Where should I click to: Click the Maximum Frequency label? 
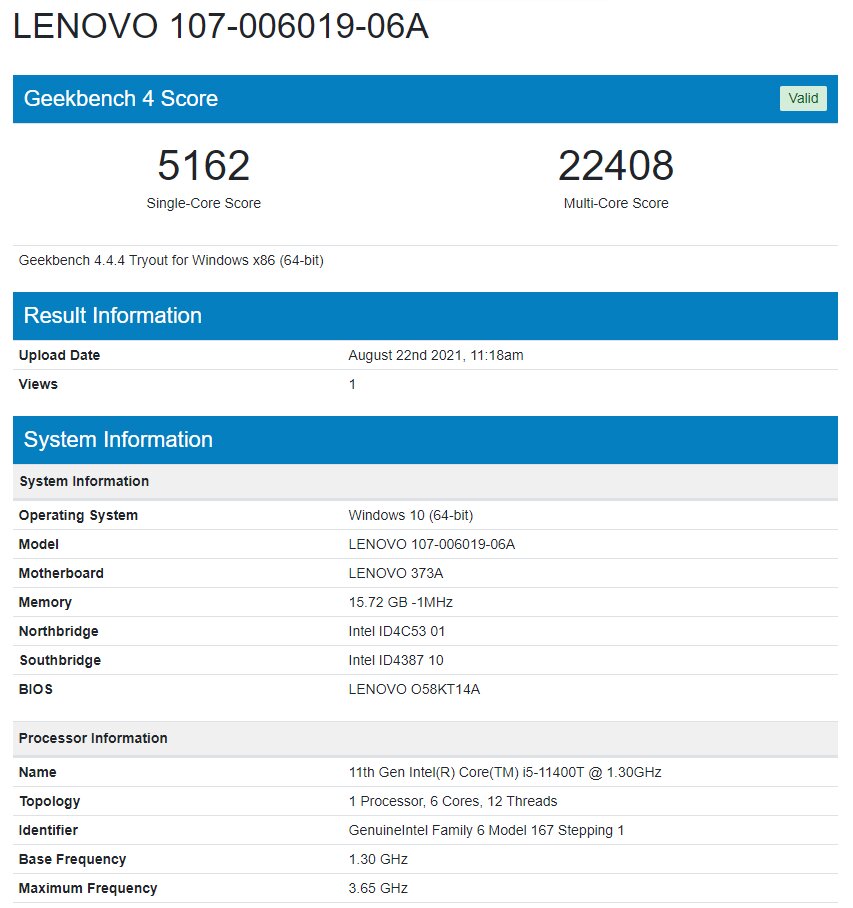[x=88, y=888]
